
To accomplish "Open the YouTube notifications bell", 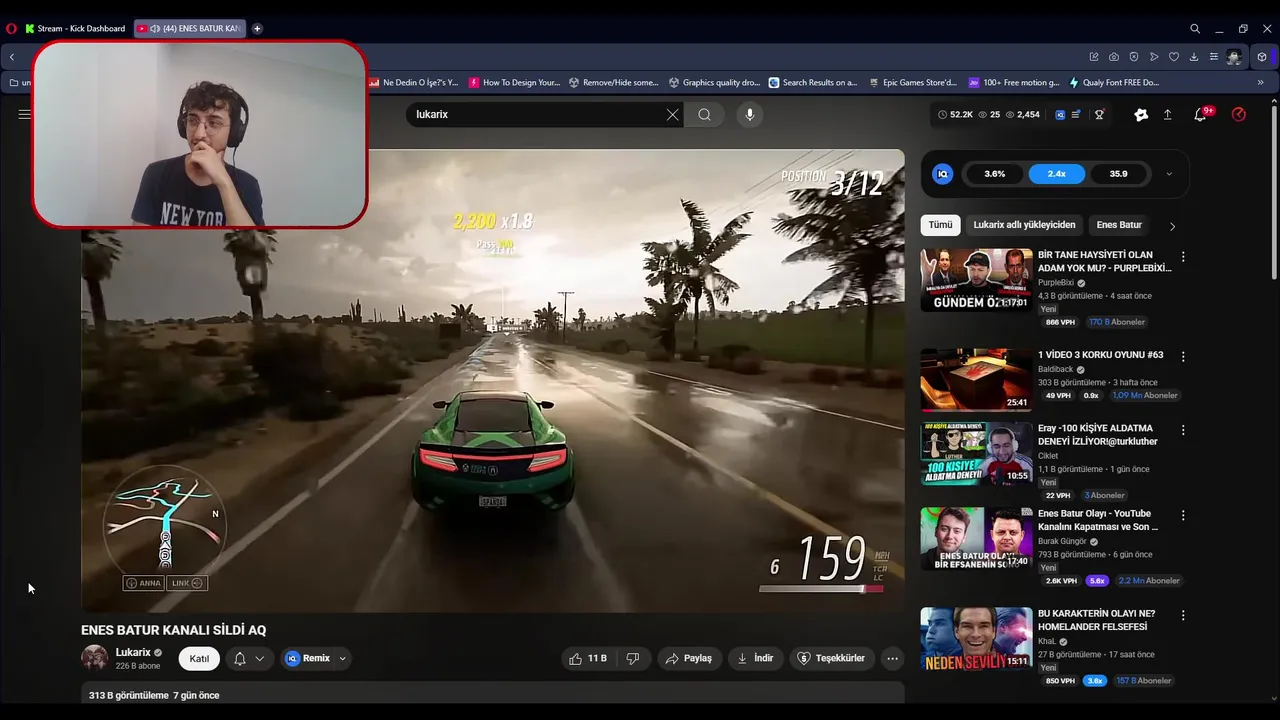I will 1200,114.
